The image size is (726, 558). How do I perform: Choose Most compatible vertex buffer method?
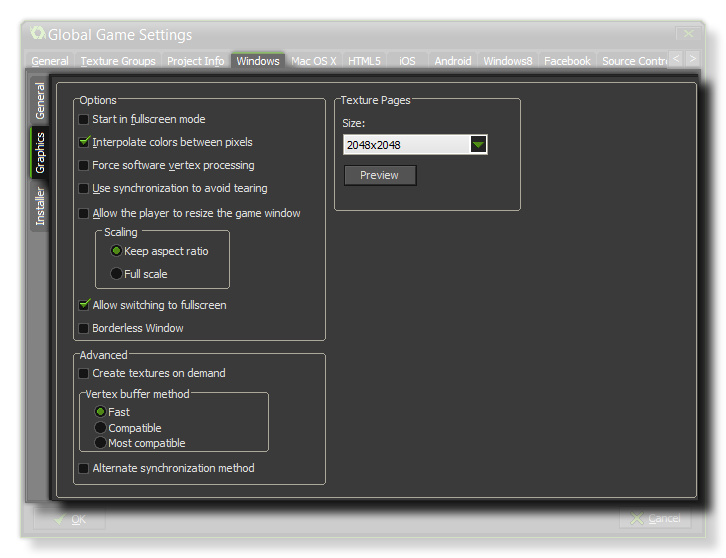pos(100,443)
